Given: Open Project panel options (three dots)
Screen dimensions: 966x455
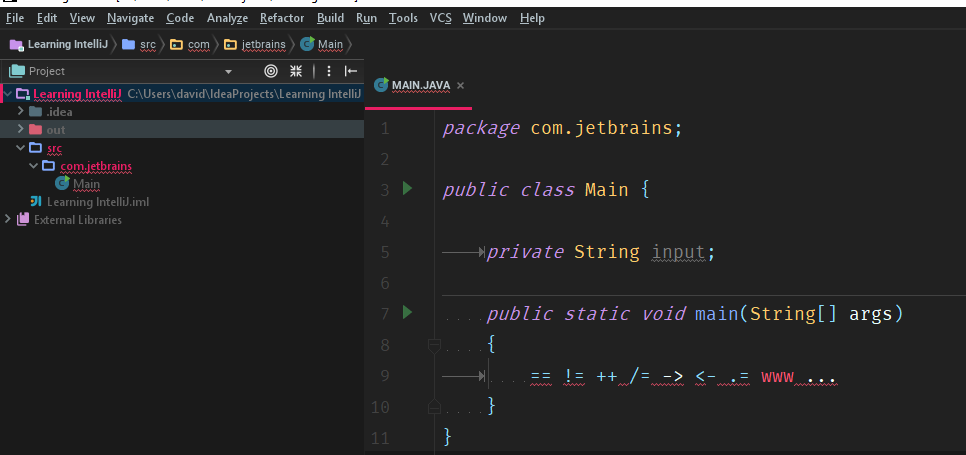Looking at the screenshot, I should point(329,71).
